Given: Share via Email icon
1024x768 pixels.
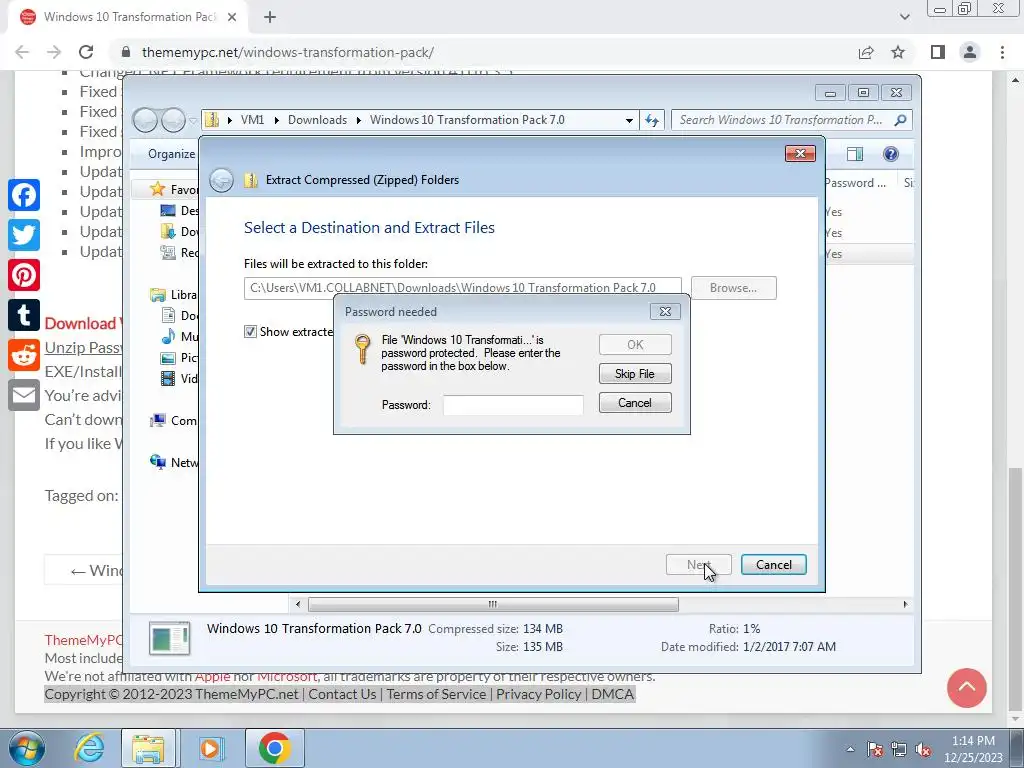Looking at the screenshot, I should 24,395.
